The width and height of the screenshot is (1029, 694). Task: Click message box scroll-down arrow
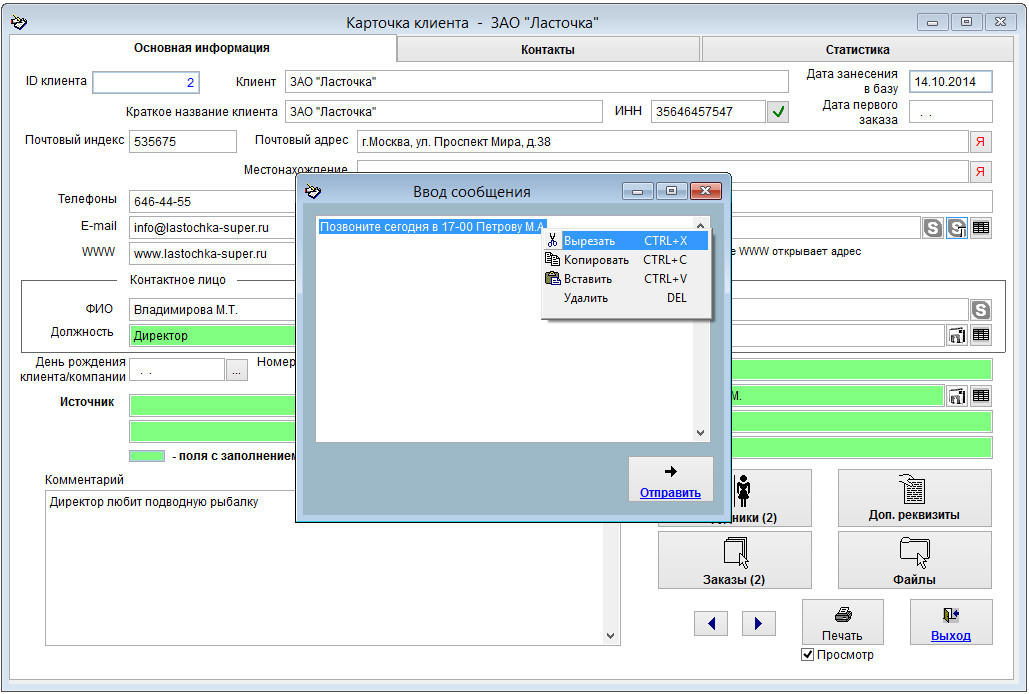pyautogui.click(x=700, y=433)
